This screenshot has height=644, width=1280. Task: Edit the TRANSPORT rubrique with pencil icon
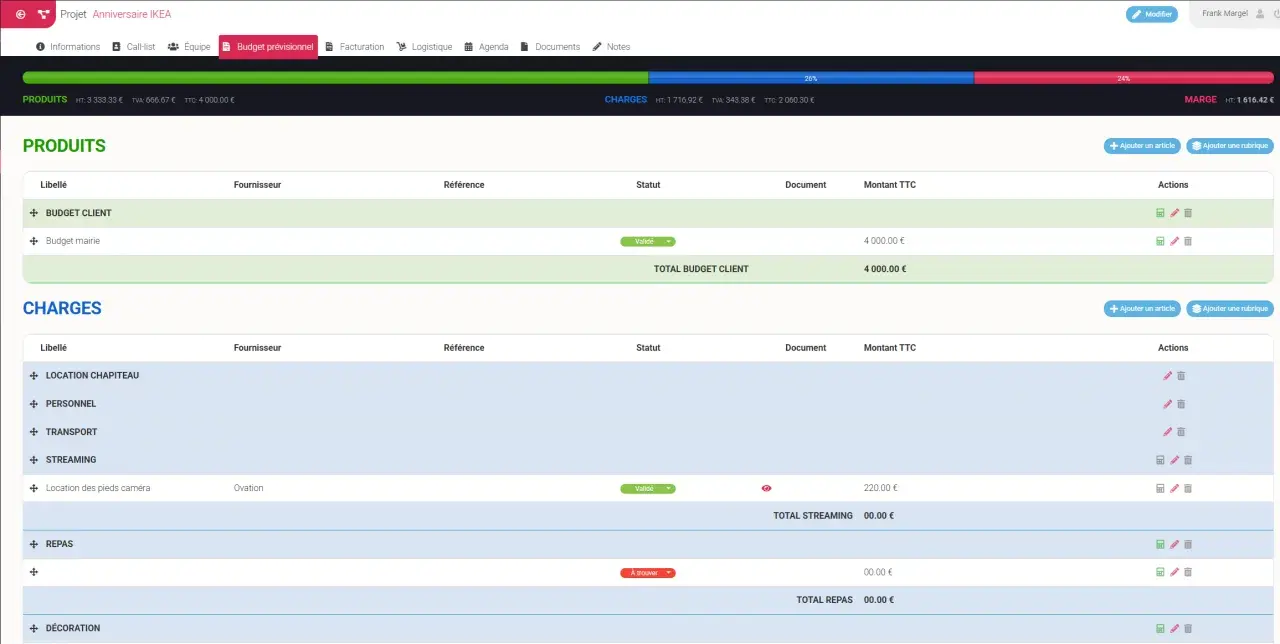coord(1167,432)
